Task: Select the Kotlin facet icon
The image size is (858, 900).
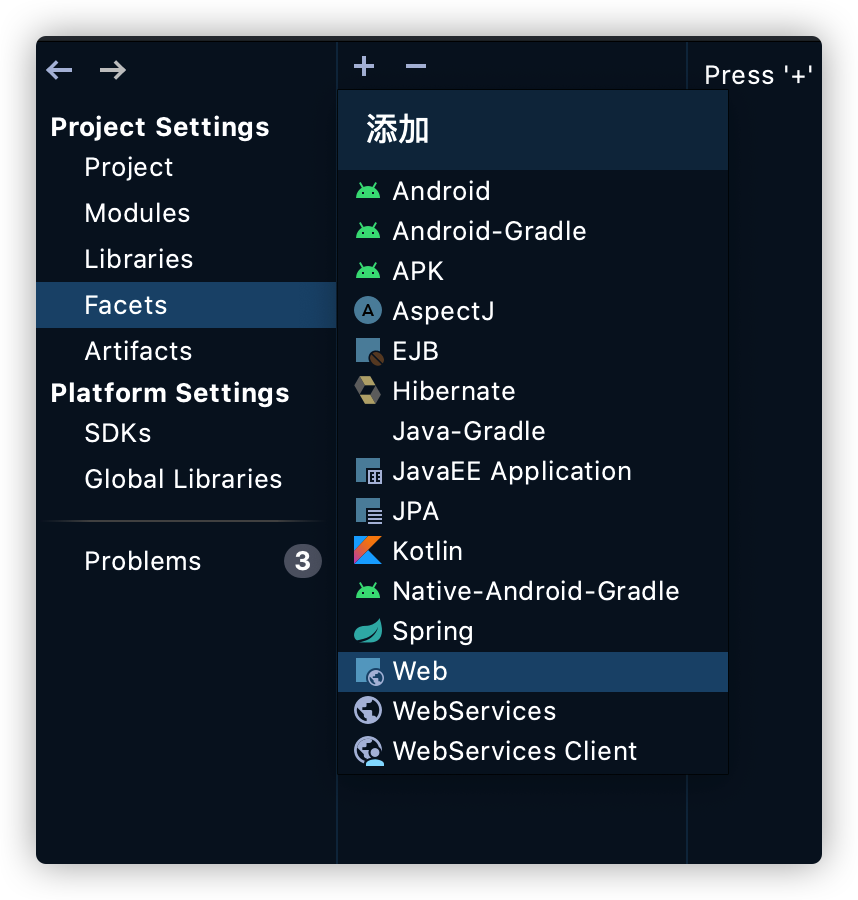Action: [x=368, y=551]
